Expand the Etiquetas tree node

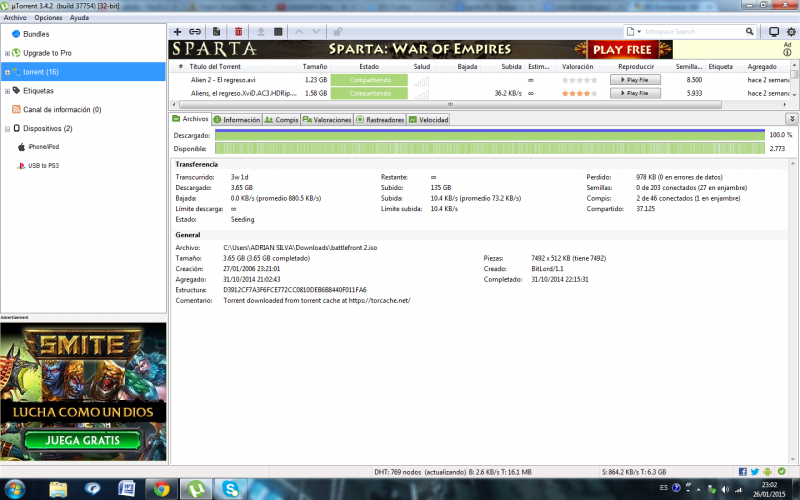click(7, 91)
